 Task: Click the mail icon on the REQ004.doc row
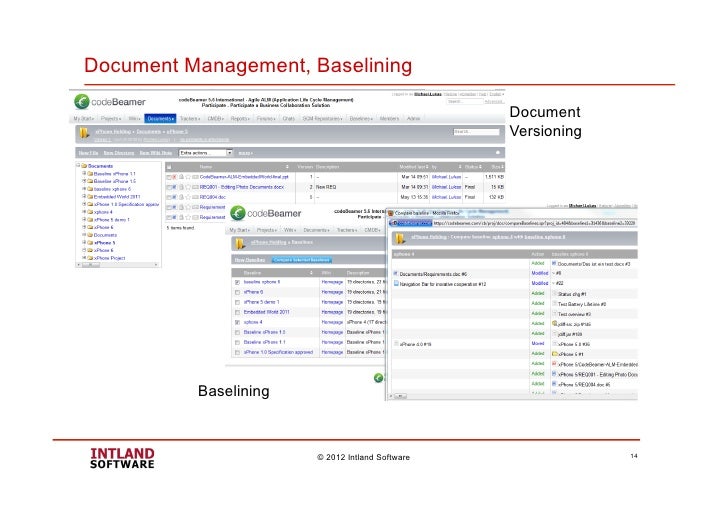[x=195, y=197]
